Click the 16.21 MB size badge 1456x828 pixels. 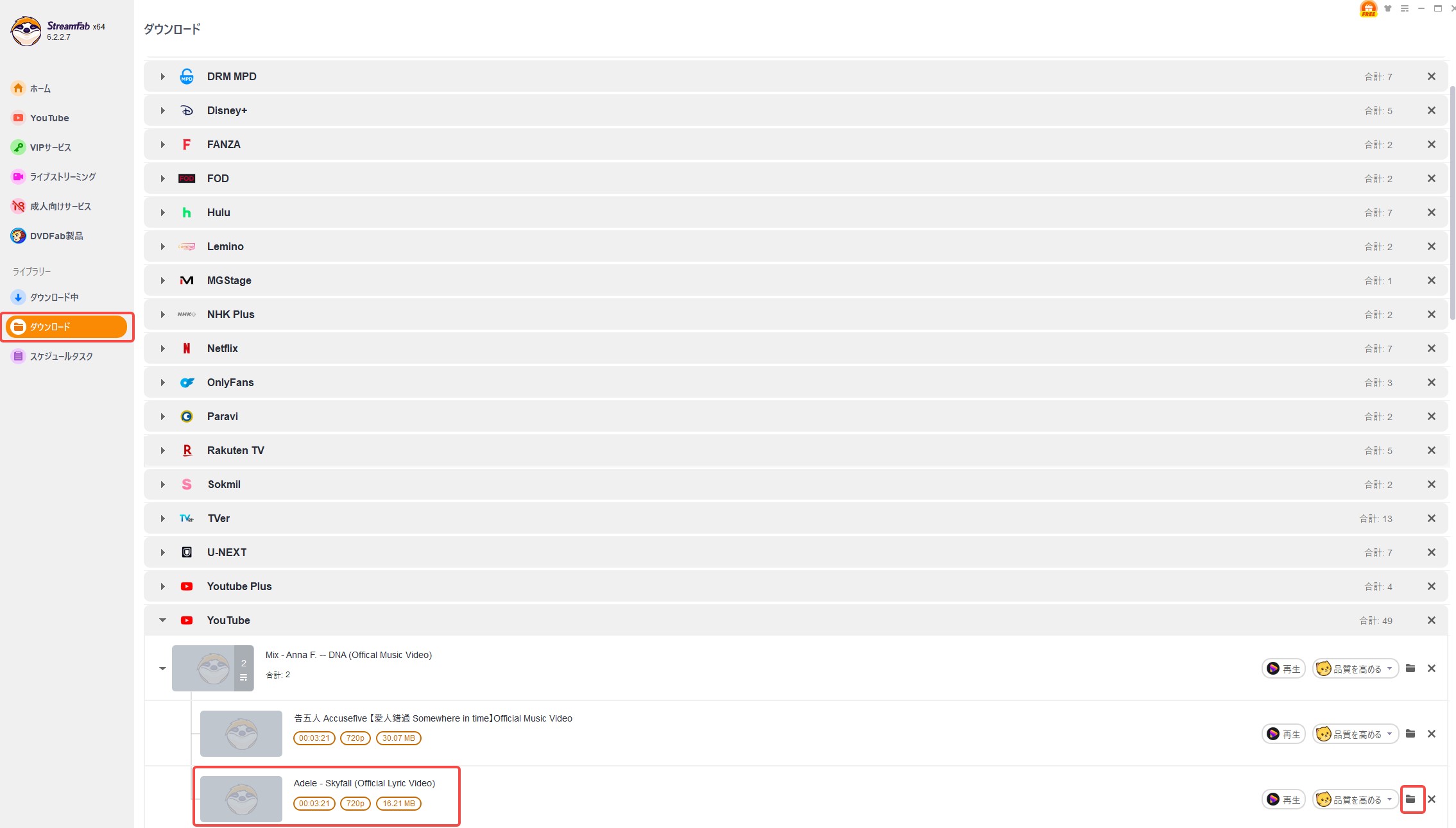click(x=398, y=804)
